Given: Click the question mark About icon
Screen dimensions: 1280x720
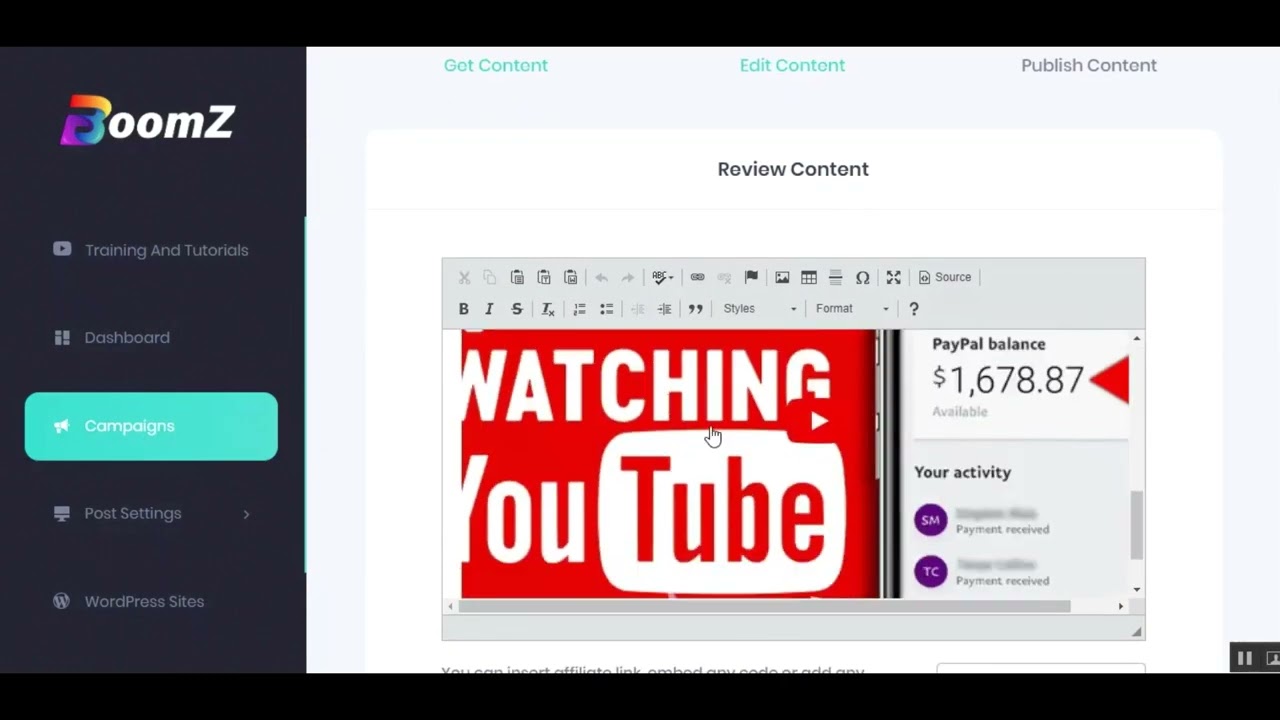Looking at the screenshot, I should tap(913, 309).
